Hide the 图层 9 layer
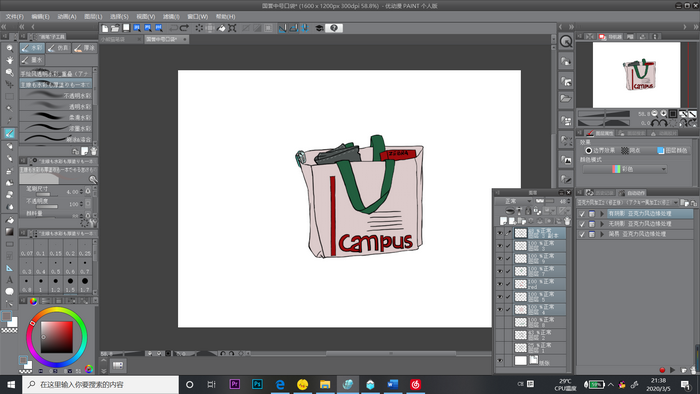 [500, 258]
